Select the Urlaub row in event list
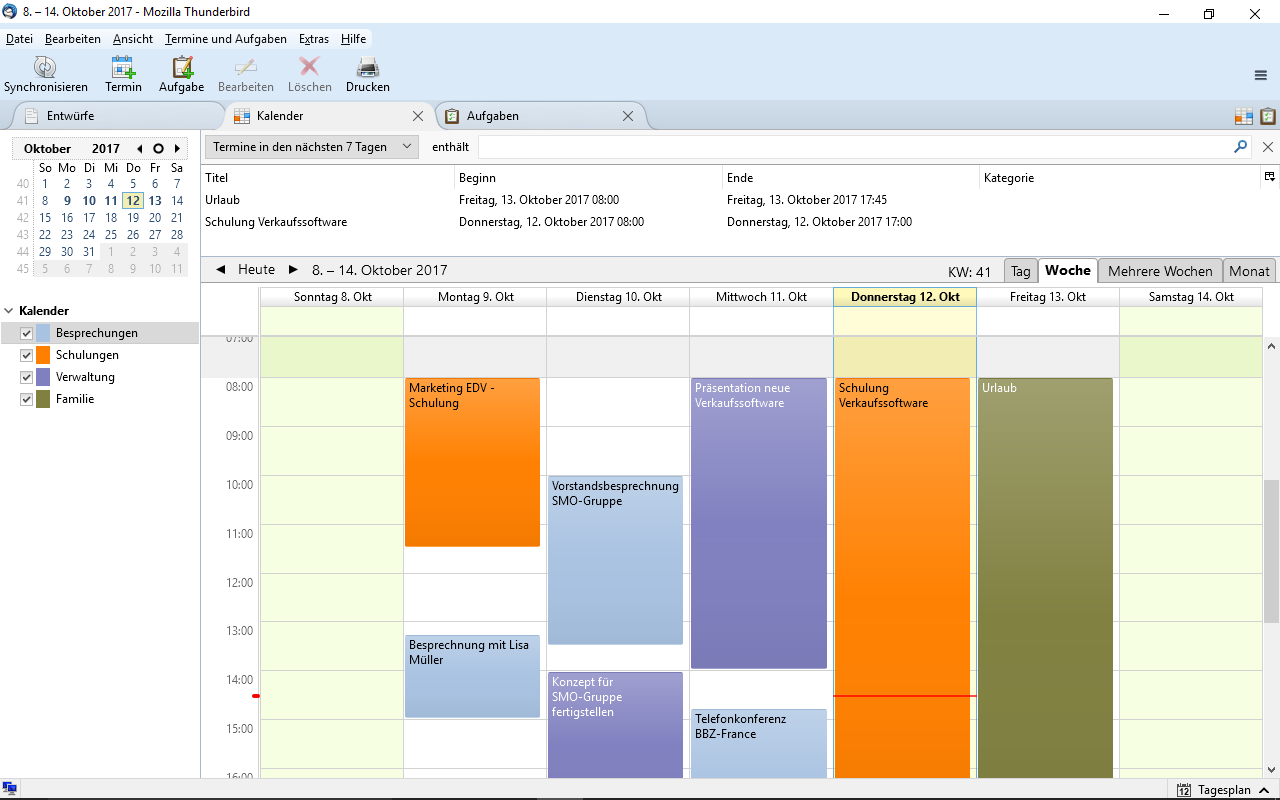Viewport: 1280px width, 800px height. click(740, 200)
